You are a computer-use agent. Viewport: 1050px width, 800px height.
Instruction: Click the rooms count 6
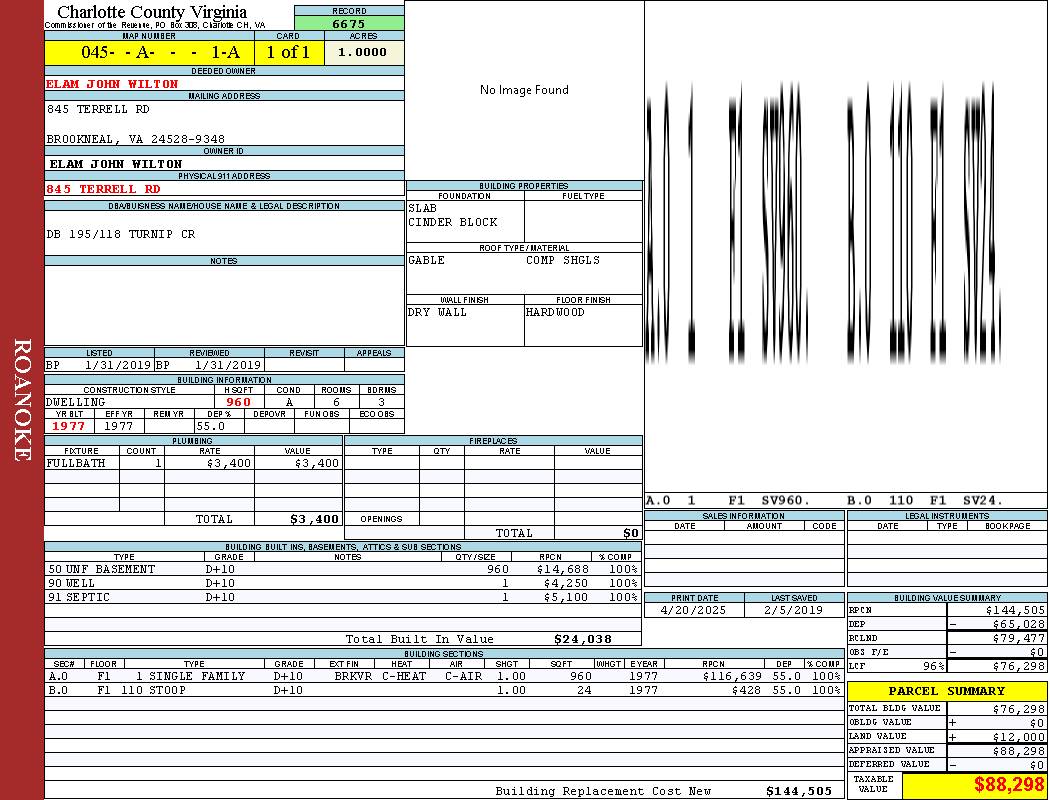click(336, 402)
